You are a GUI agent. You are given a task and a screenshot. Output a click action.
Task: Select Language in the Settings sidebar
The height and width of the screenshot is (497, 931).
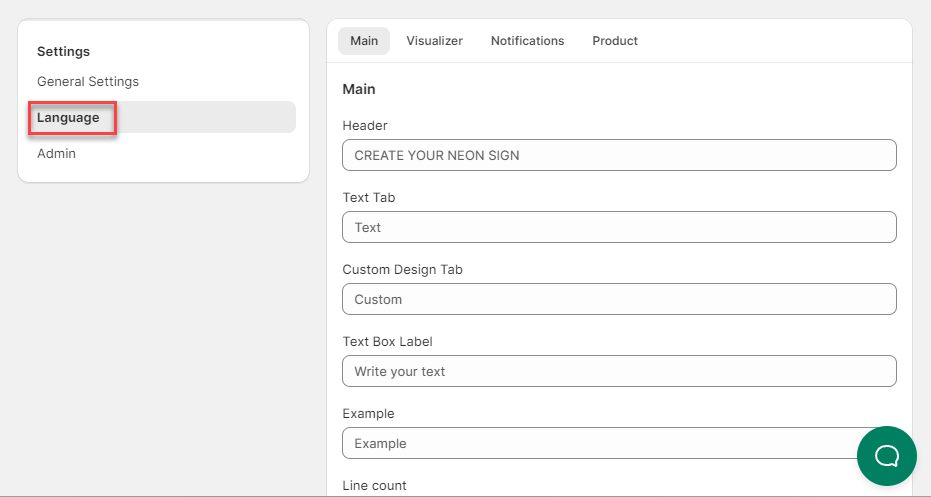click(x=69, y=117)
